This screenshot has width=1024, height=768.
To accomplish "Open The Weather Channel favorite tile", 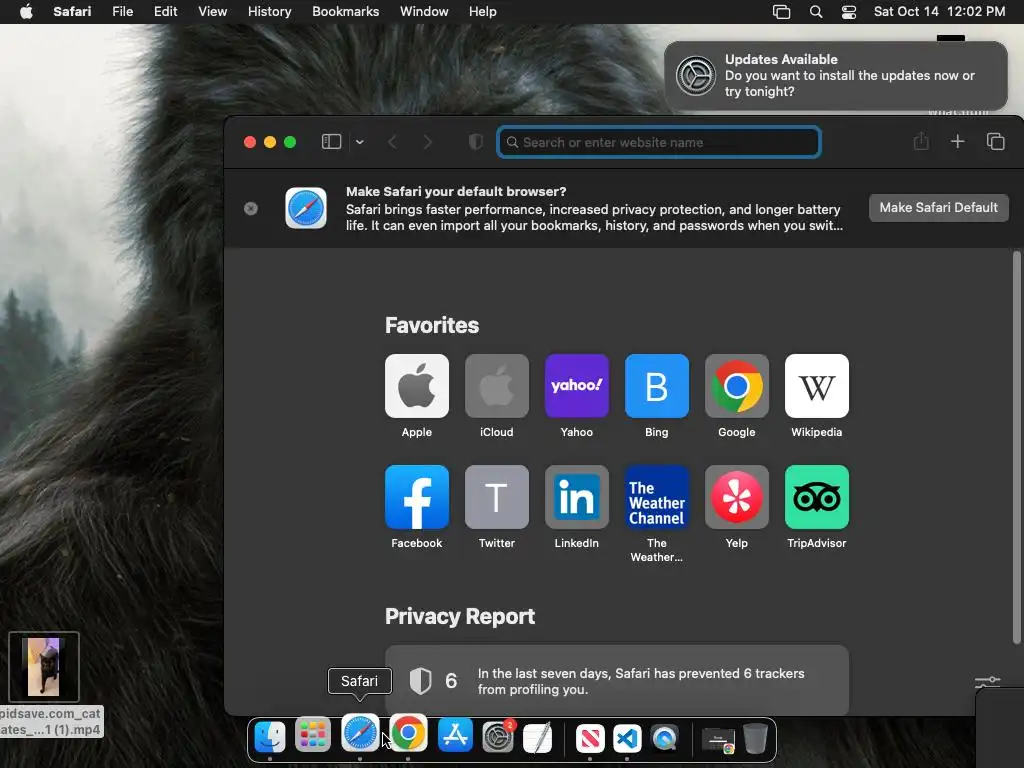I will [x=656, y=497].
